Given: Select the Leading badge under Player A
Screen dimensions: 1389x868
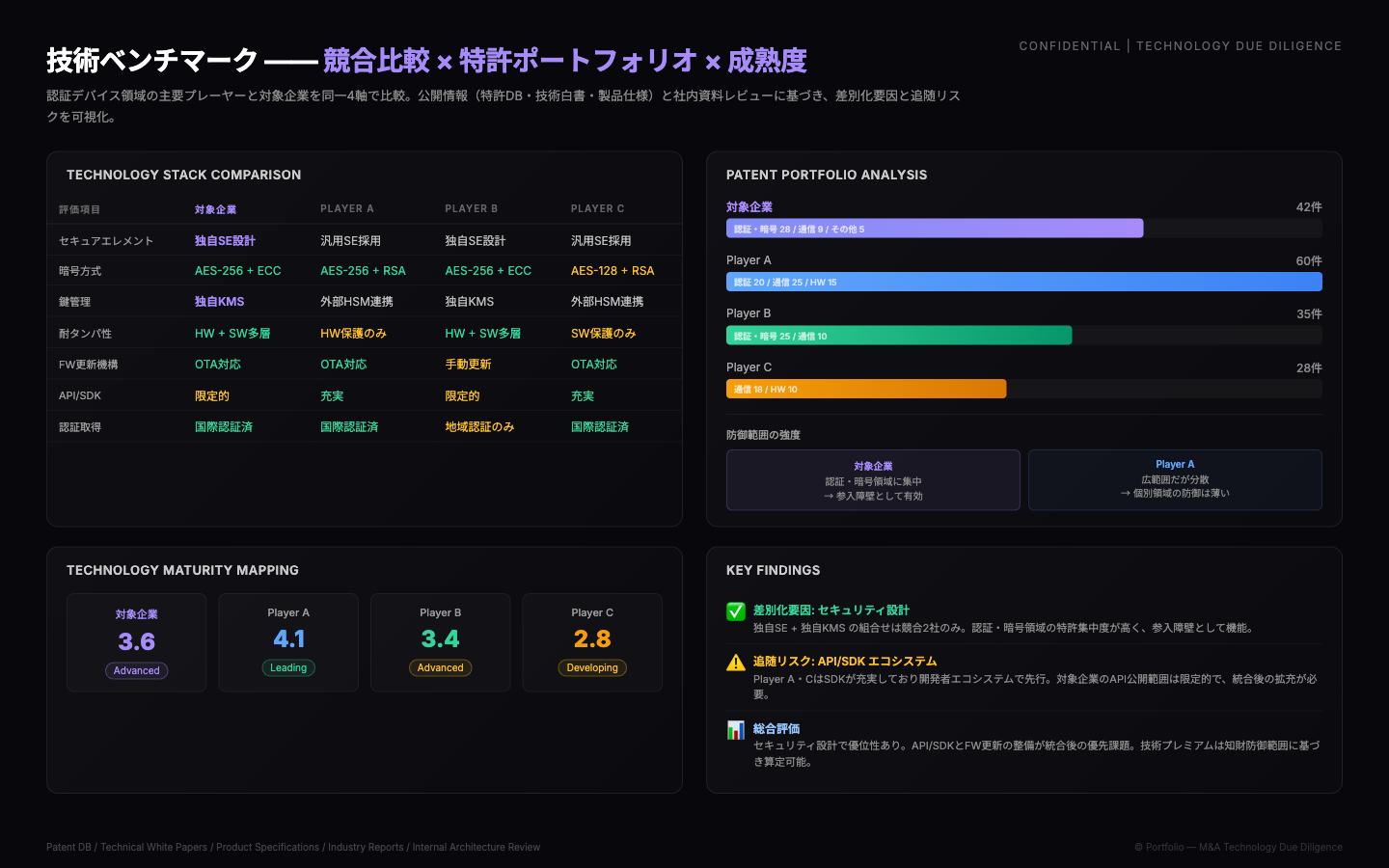Looking at the screenshot, I should 288,668.
